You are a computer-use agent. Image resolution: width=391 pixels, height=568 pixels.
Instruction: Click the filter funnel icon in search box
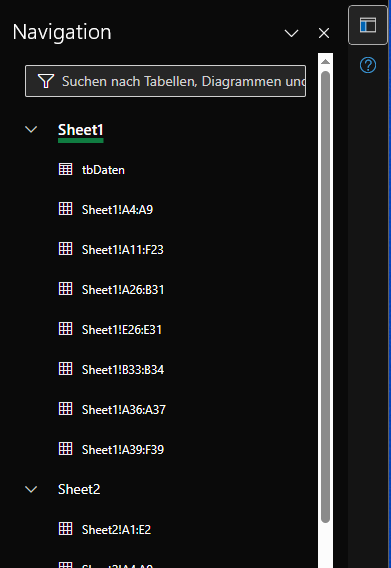click(46, 81)
